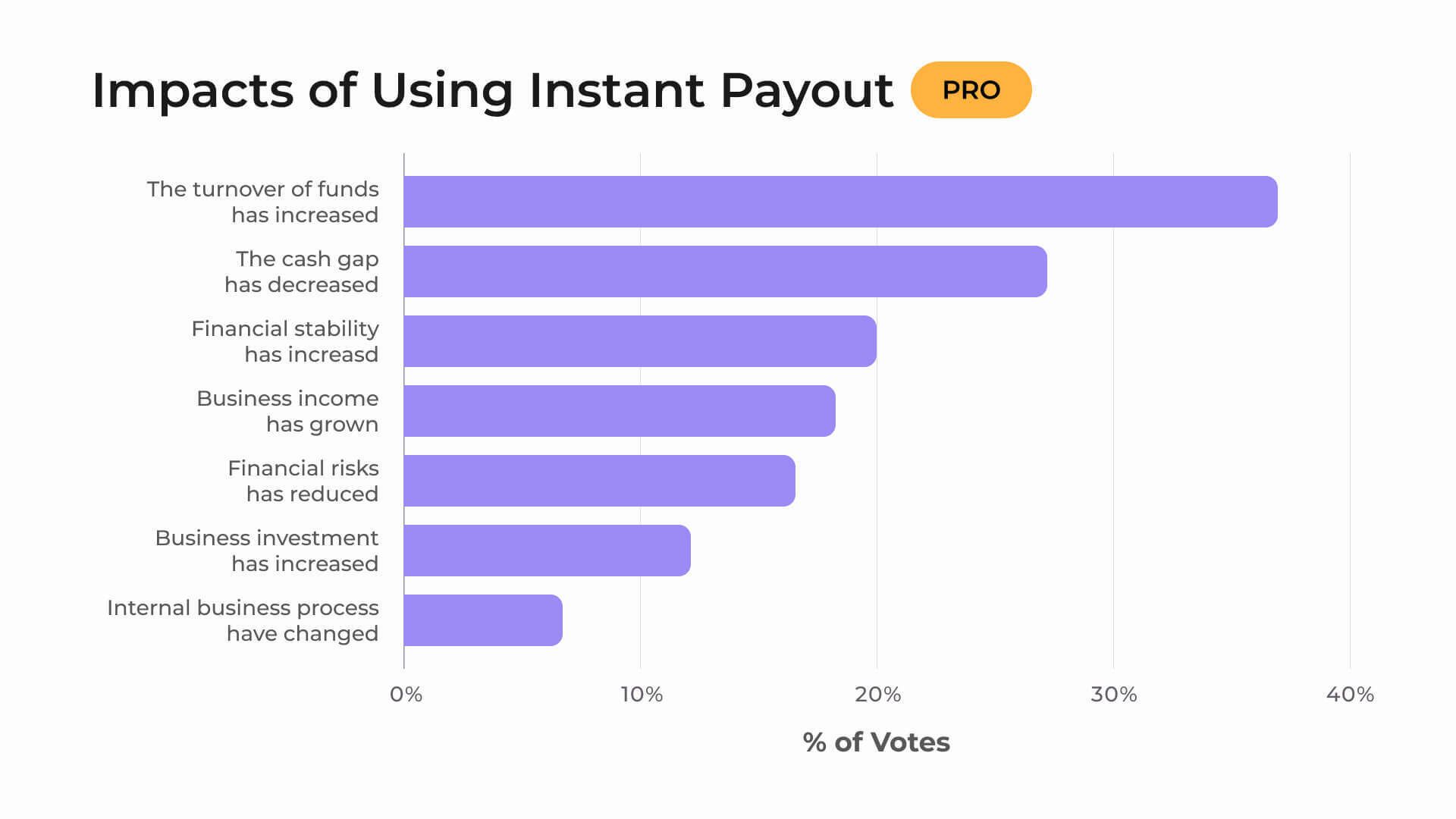Click the 30% axis tick label
Viewport: 1456px width, 819px height.
point(1114,695)
